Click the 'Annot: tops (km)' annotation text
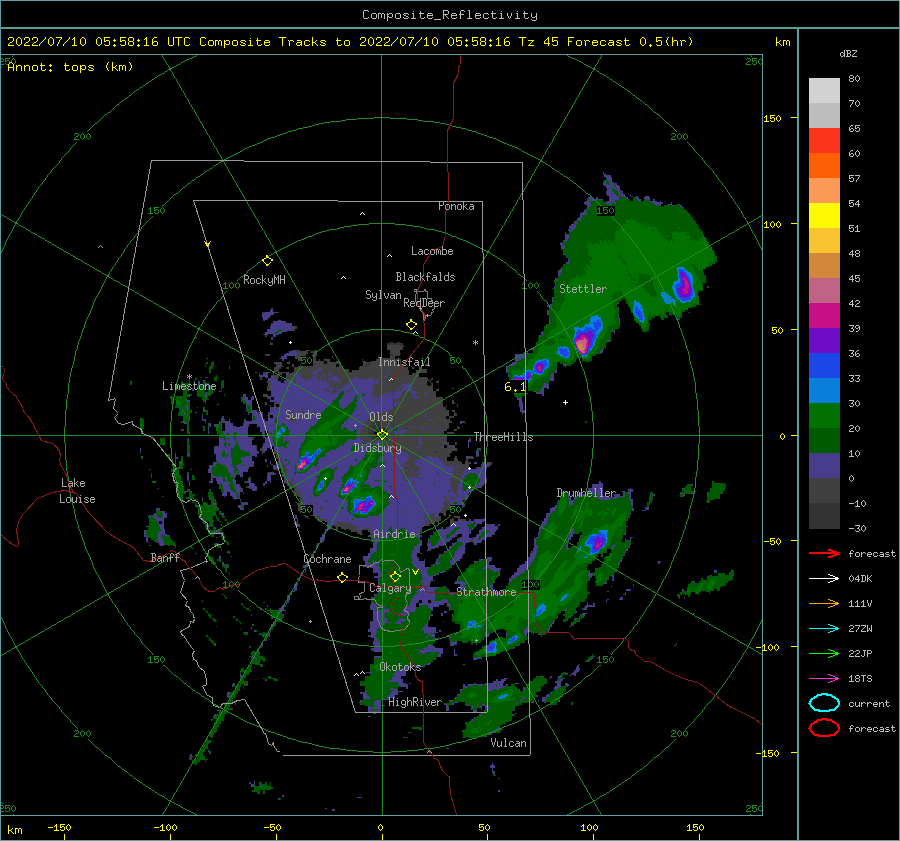The image size is (900, 841). 70,67
